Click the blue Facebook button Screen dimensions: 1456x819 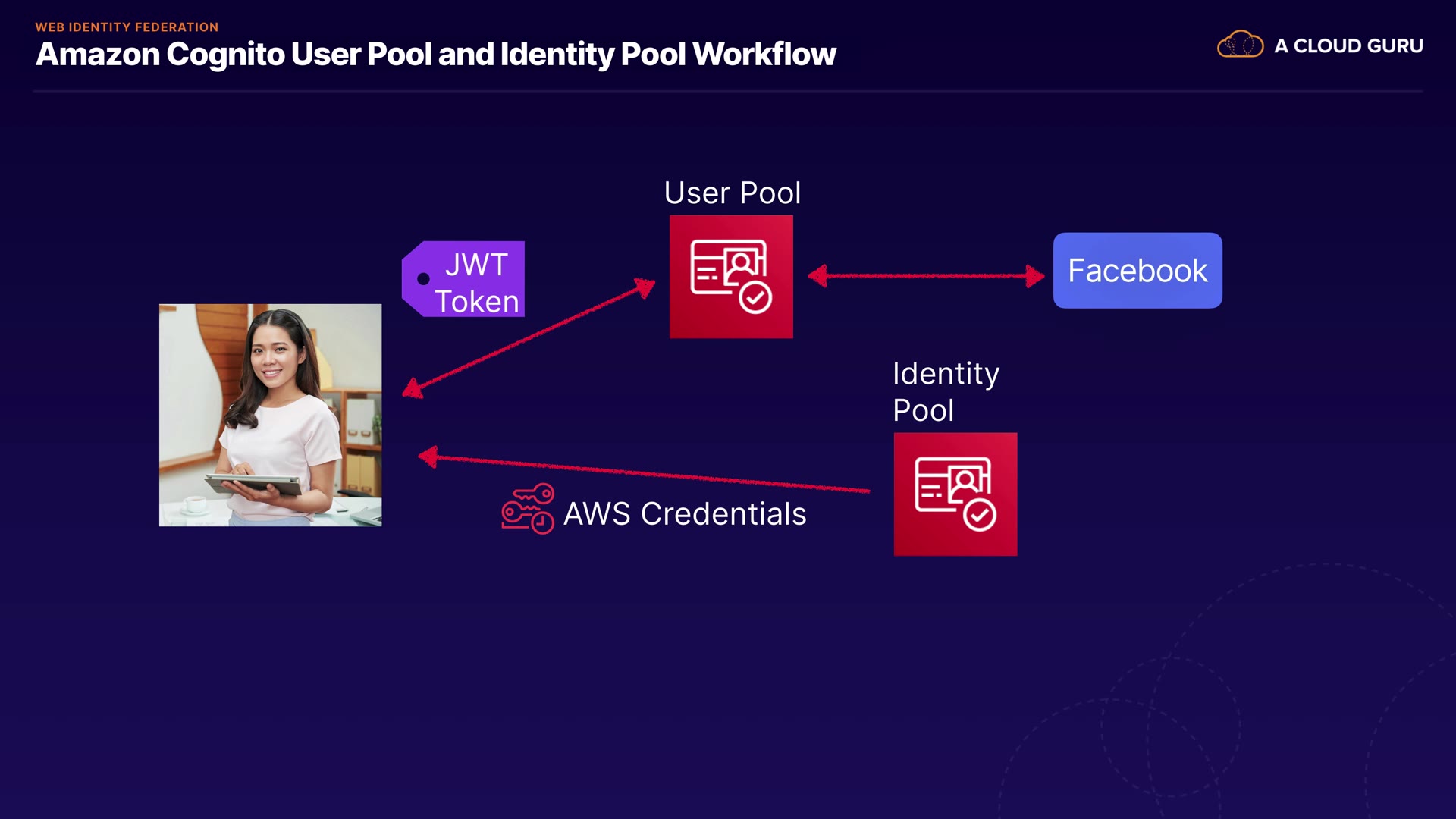pos(1137,271)
